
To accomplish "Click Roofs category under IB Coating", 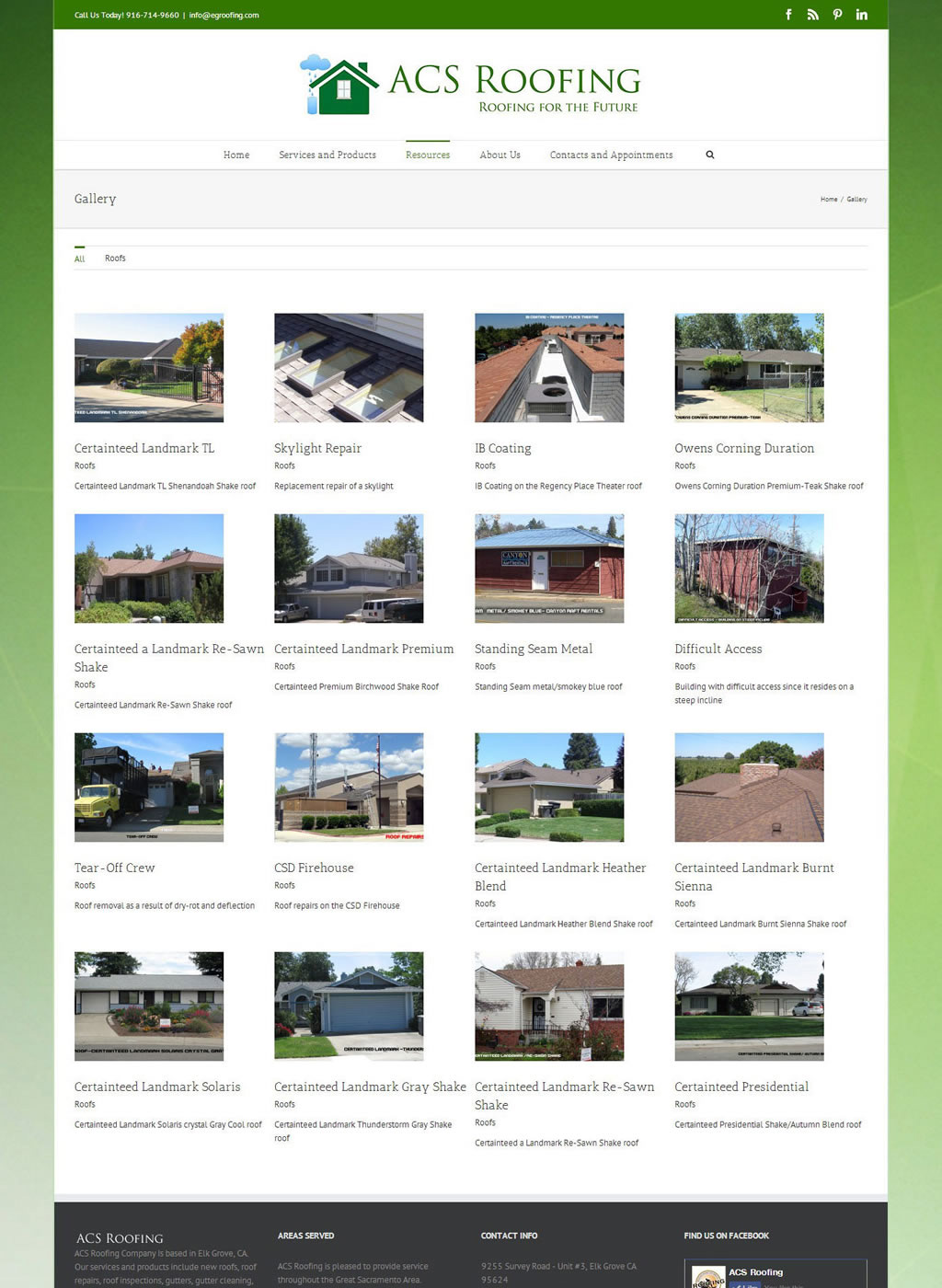I will (485, 466).
